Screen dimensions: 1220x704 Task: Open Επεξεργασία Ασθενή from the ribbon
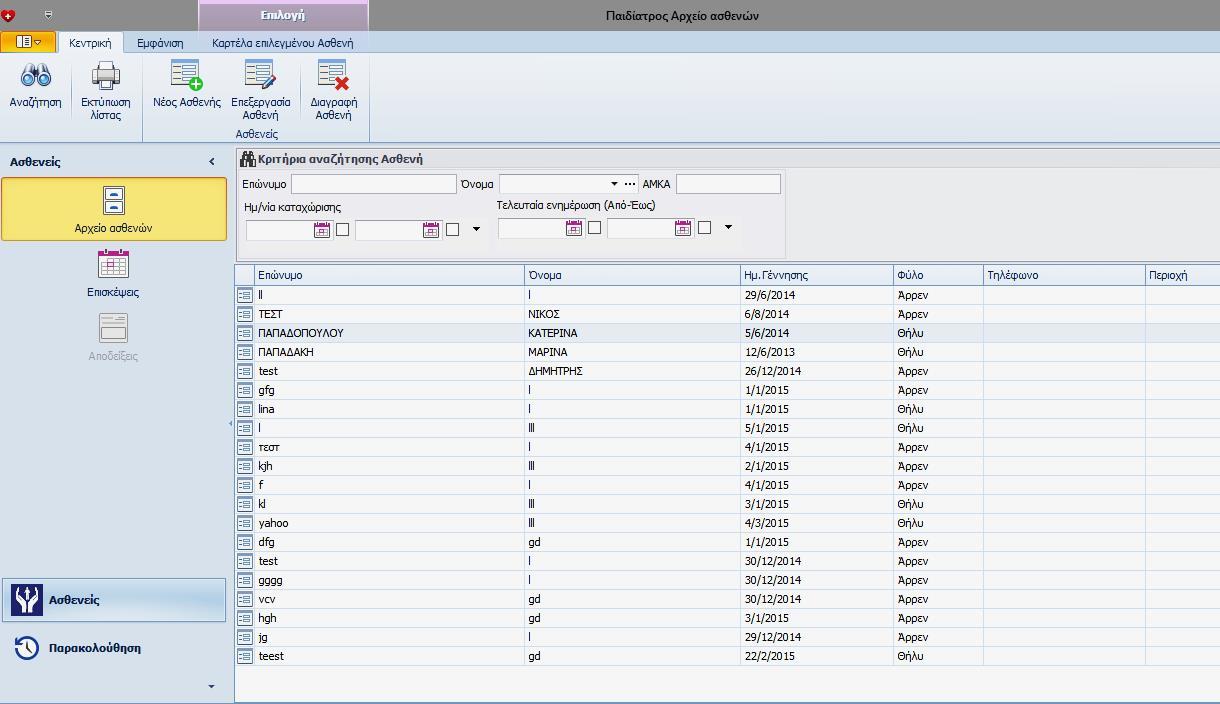[260, 77]
